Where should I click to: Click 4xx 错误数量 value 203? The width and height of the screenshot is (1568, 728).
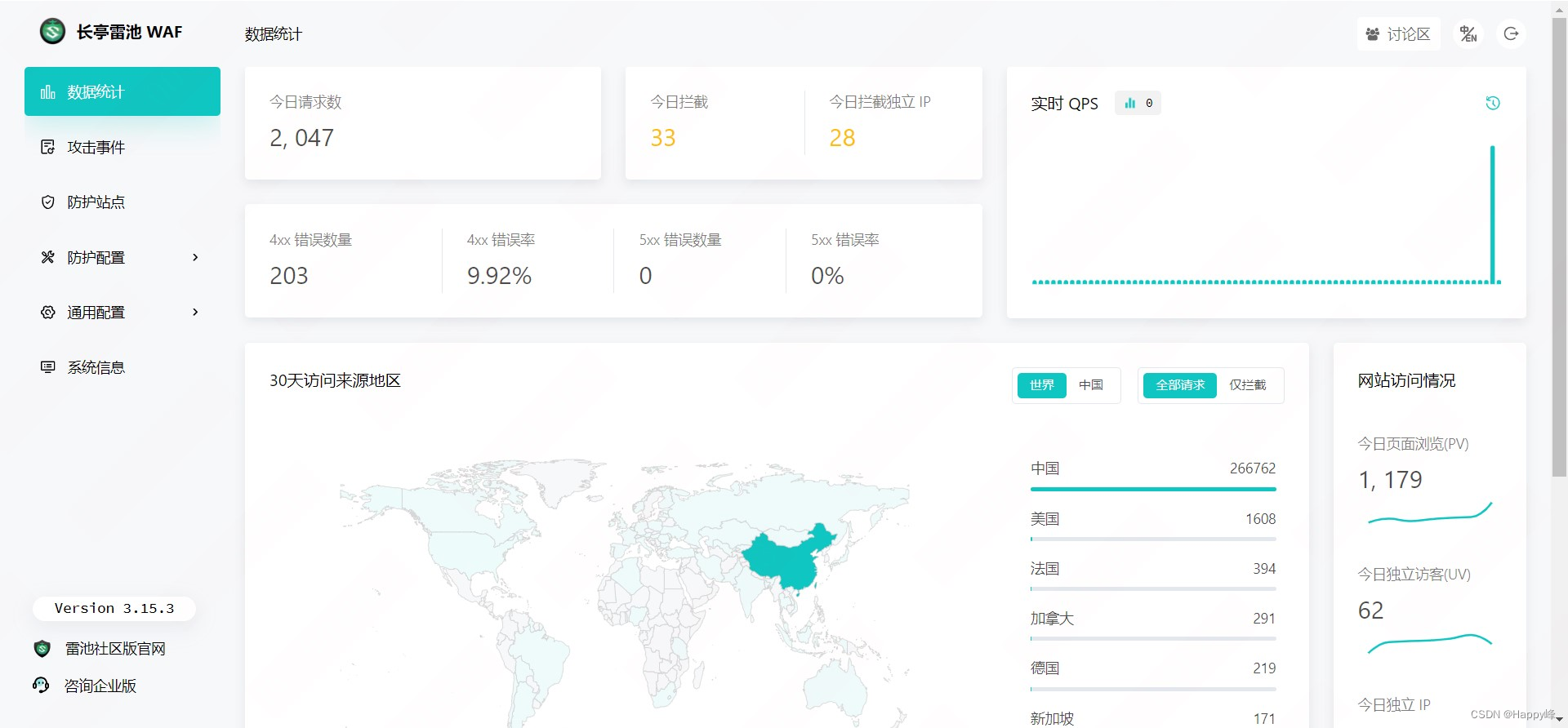tap(289, 276)
